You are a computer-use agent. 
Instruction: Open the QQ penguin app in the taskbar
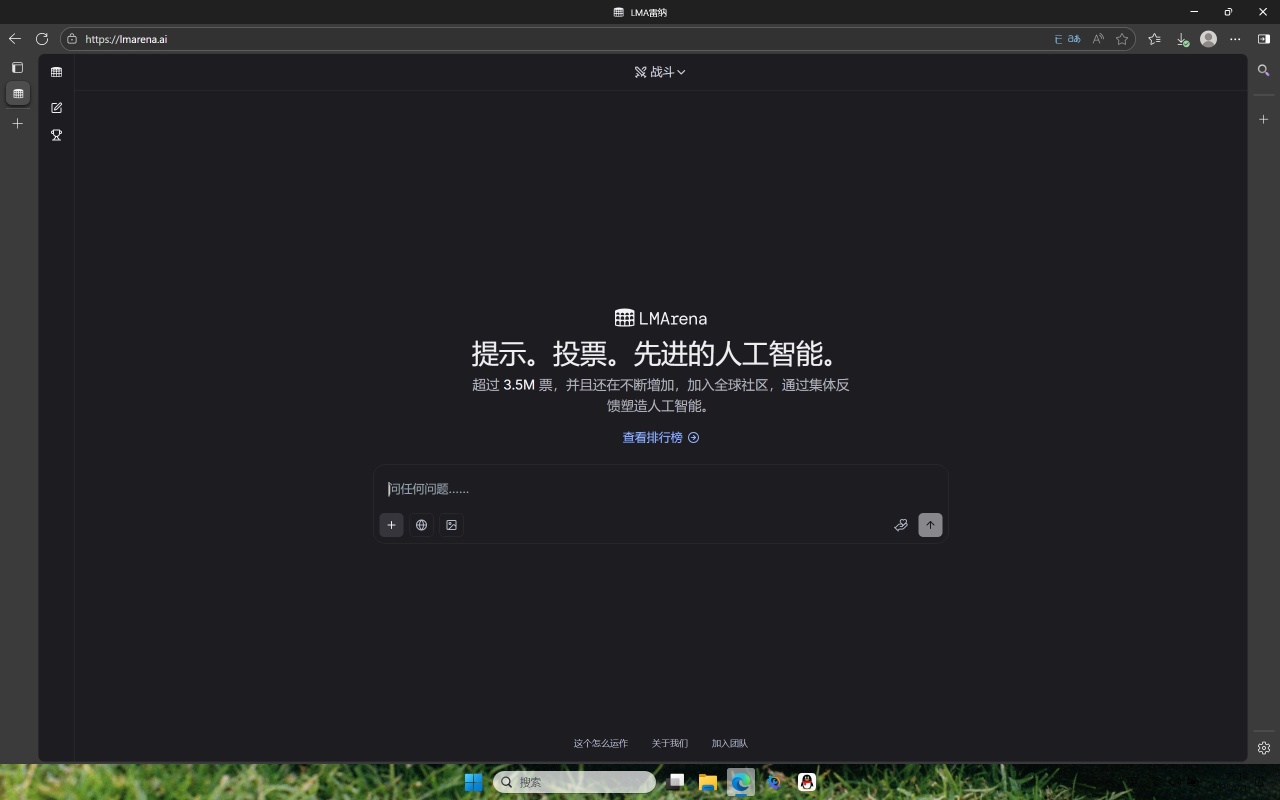(x=807, y=782)
